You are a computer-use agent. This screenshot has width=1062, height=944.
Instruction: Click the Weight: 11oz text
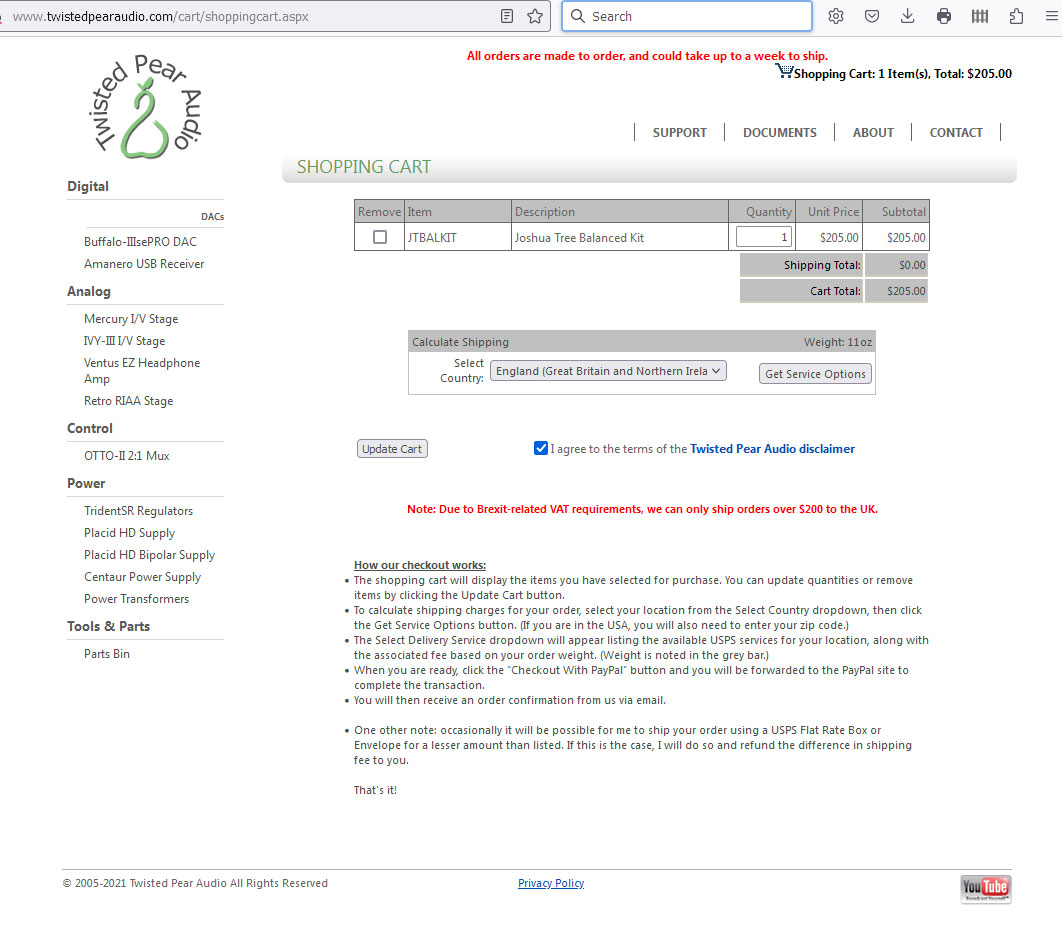click(838, 342)
